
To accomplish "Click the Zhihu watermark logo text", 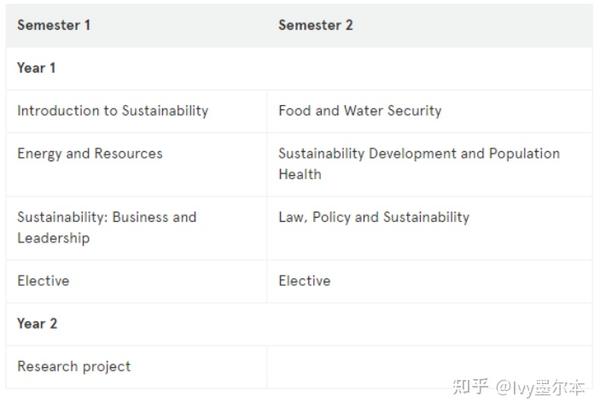I will 470,387.
